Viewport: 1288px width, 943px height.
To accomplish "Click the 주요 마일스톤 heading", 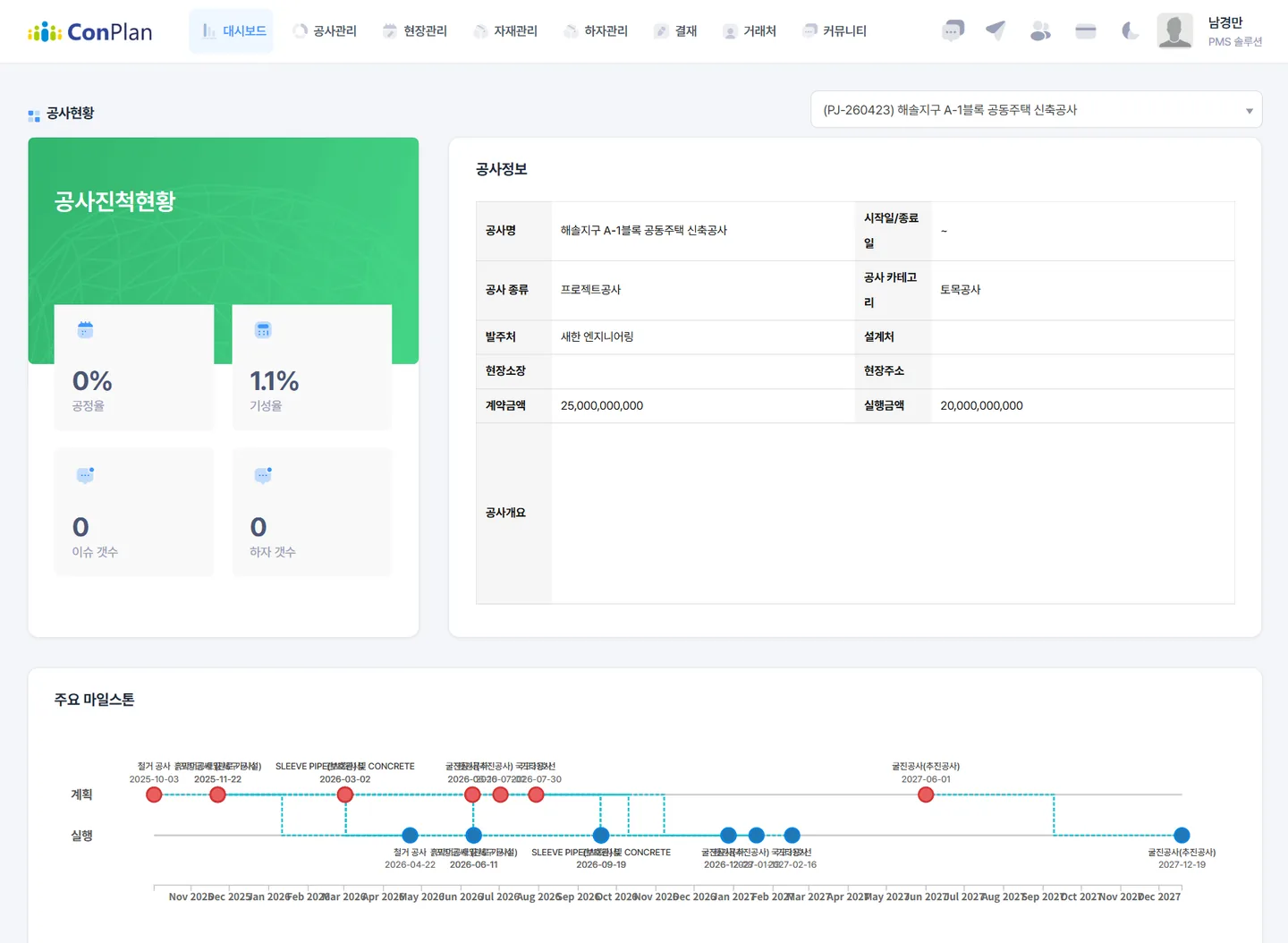I will (94, 700).
